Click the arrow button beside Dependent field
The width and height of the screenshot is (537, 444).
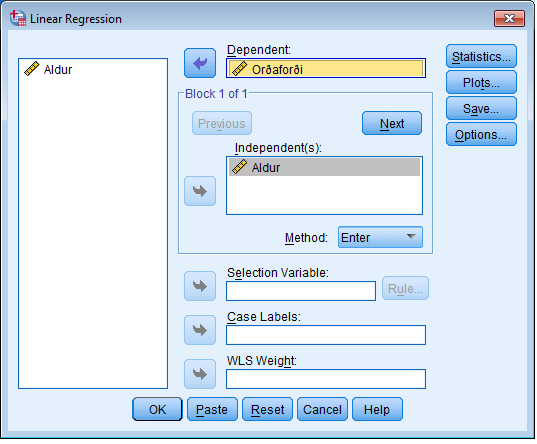tap(200, 63)
